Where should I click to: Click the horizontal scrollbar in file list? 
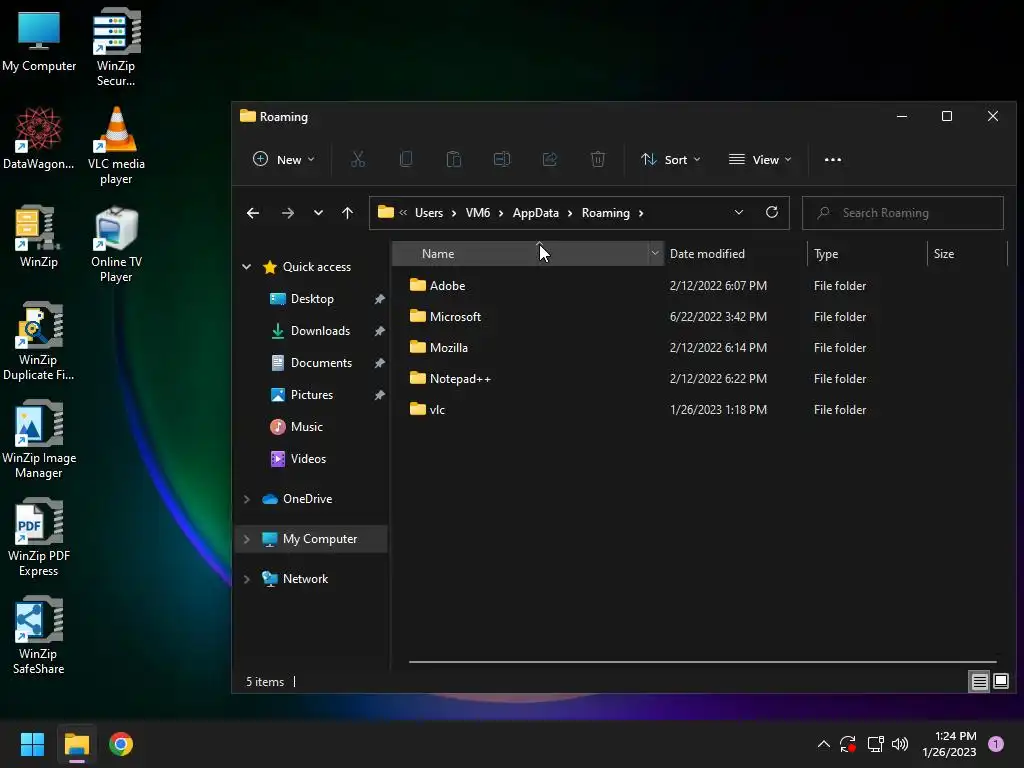702,662
